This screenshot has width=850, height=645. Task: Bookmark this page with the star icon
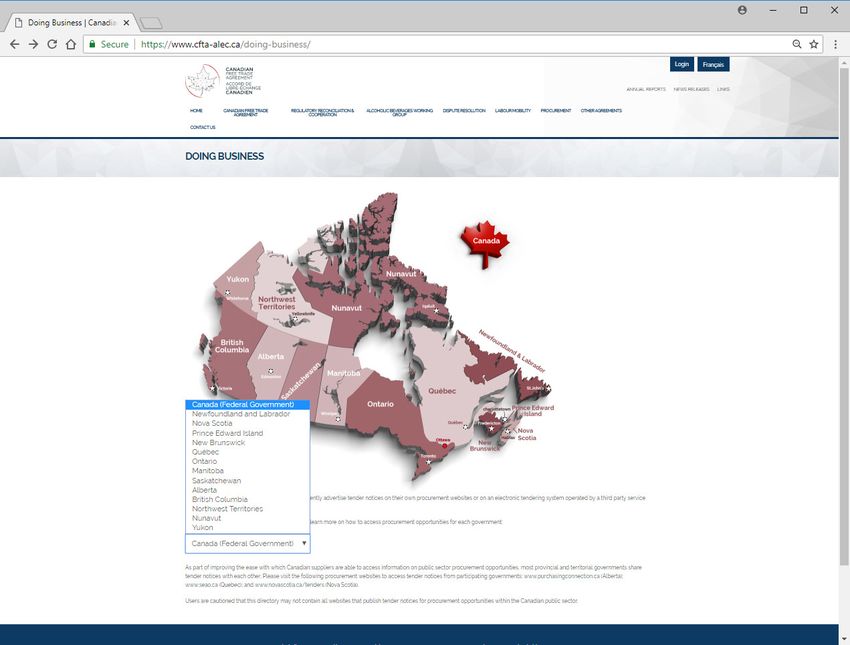814,44
